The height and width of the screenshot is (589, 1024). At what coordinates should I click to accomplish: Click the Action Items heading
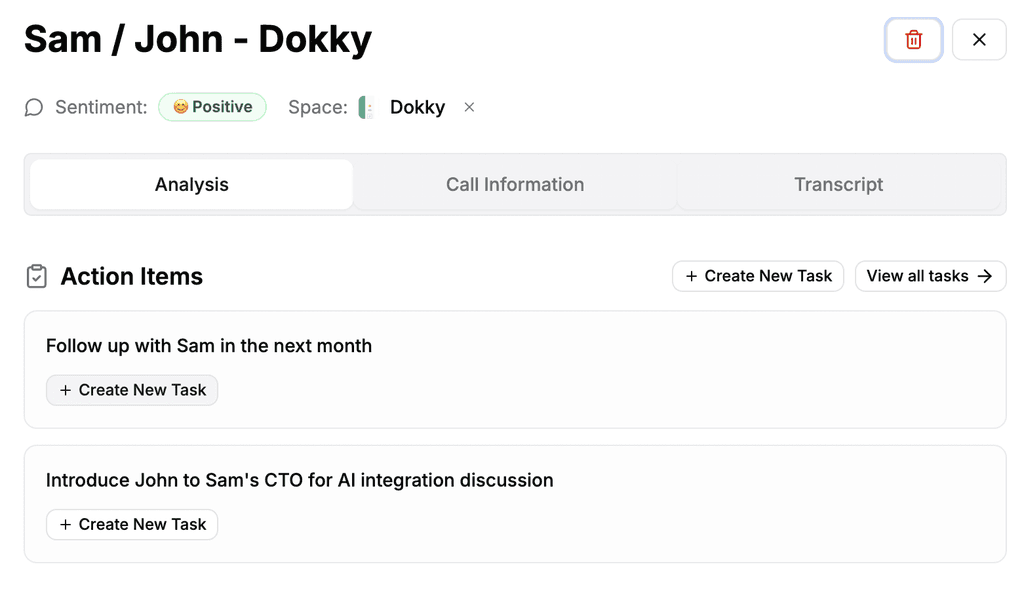(132, 277)
